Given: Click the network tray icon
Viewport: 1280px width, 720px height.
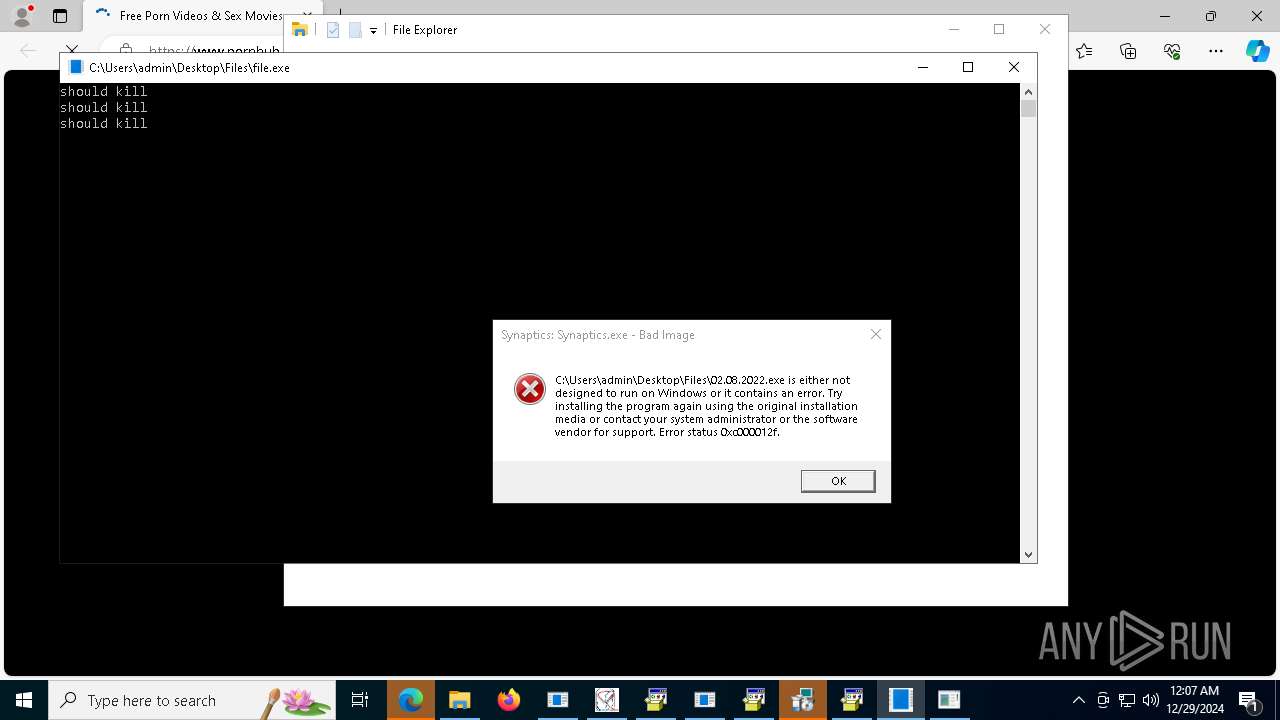Looking at the screenshot, I should pyautogui.click(x=1127, y=700).
